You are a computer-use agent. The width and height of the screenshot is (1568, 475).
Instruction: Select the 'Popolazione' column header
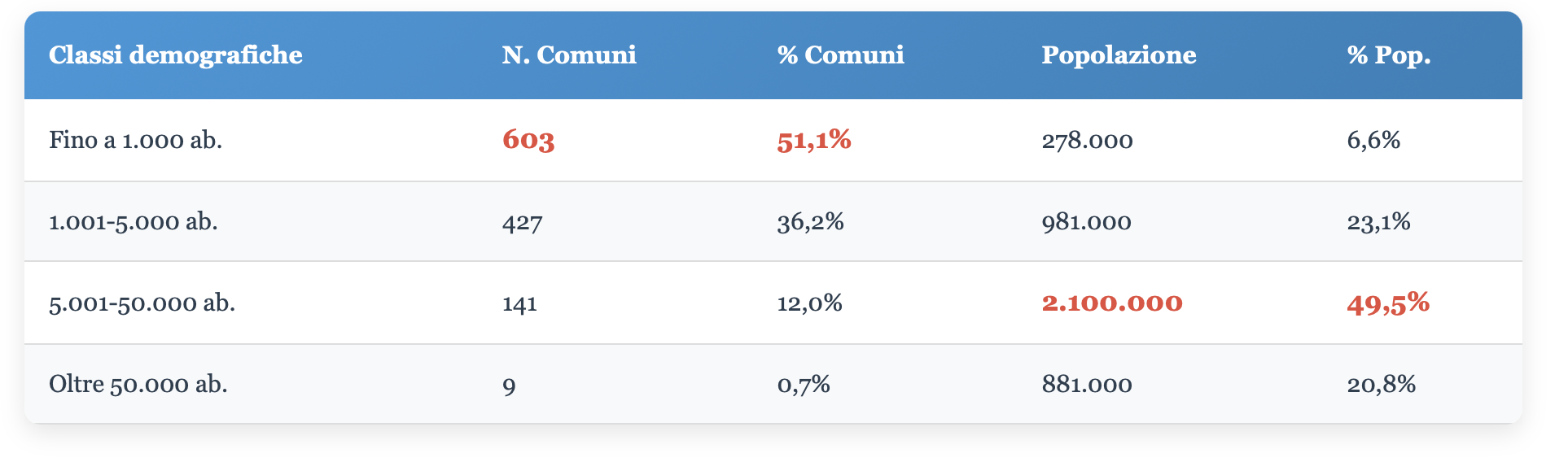point(1119,55)
